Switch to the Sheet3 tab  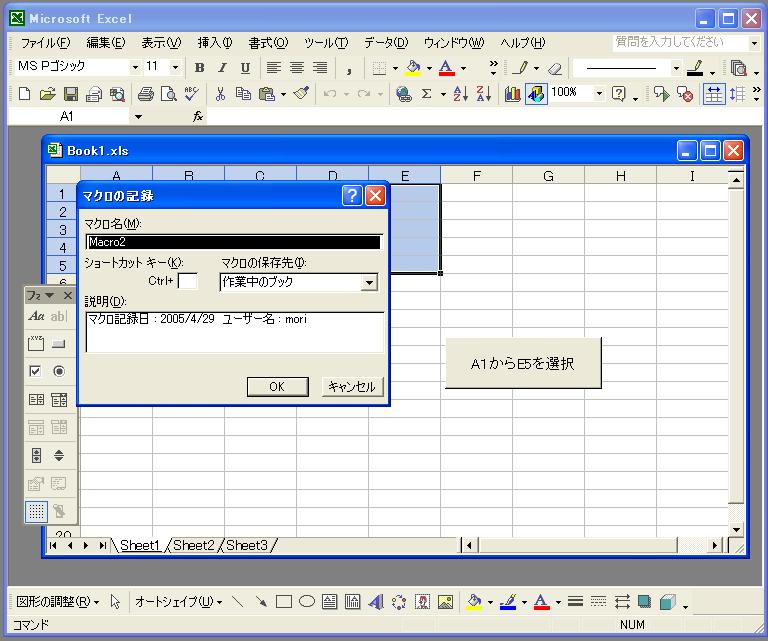coord(246,545)
